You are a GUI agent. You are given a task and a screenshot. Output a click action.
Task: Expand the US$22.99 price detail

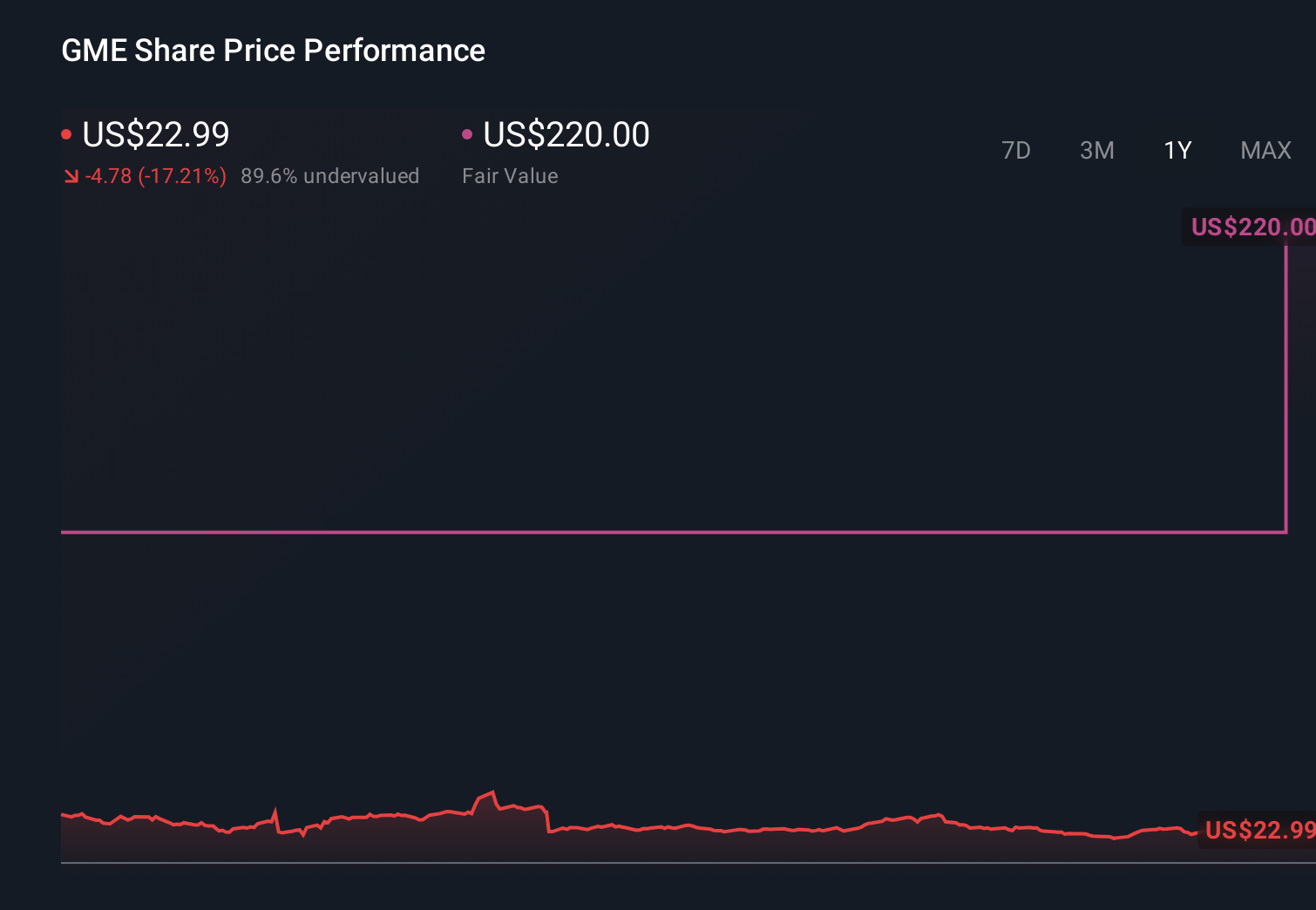coord(155,134)
